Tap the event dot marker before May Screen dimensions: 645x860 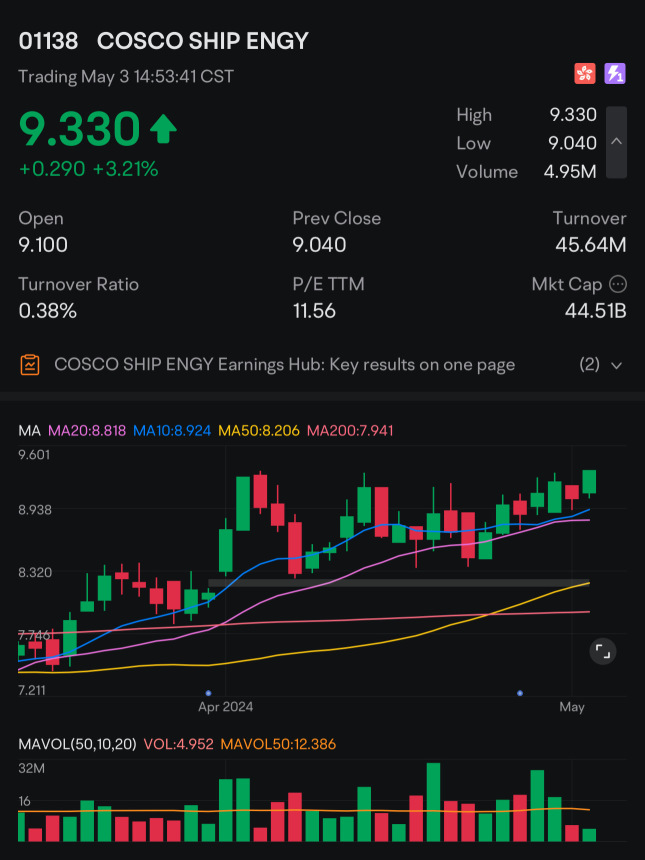520,693
